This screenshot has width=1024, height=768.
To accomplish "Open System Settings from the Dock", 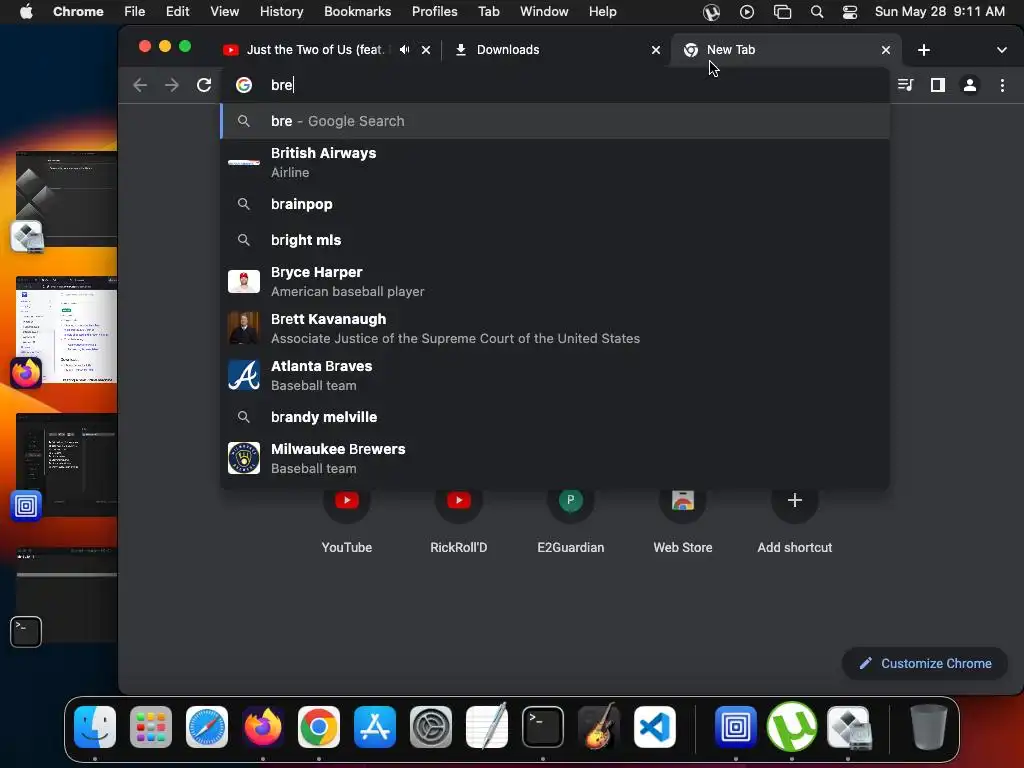I will click(x=431, y=727).
